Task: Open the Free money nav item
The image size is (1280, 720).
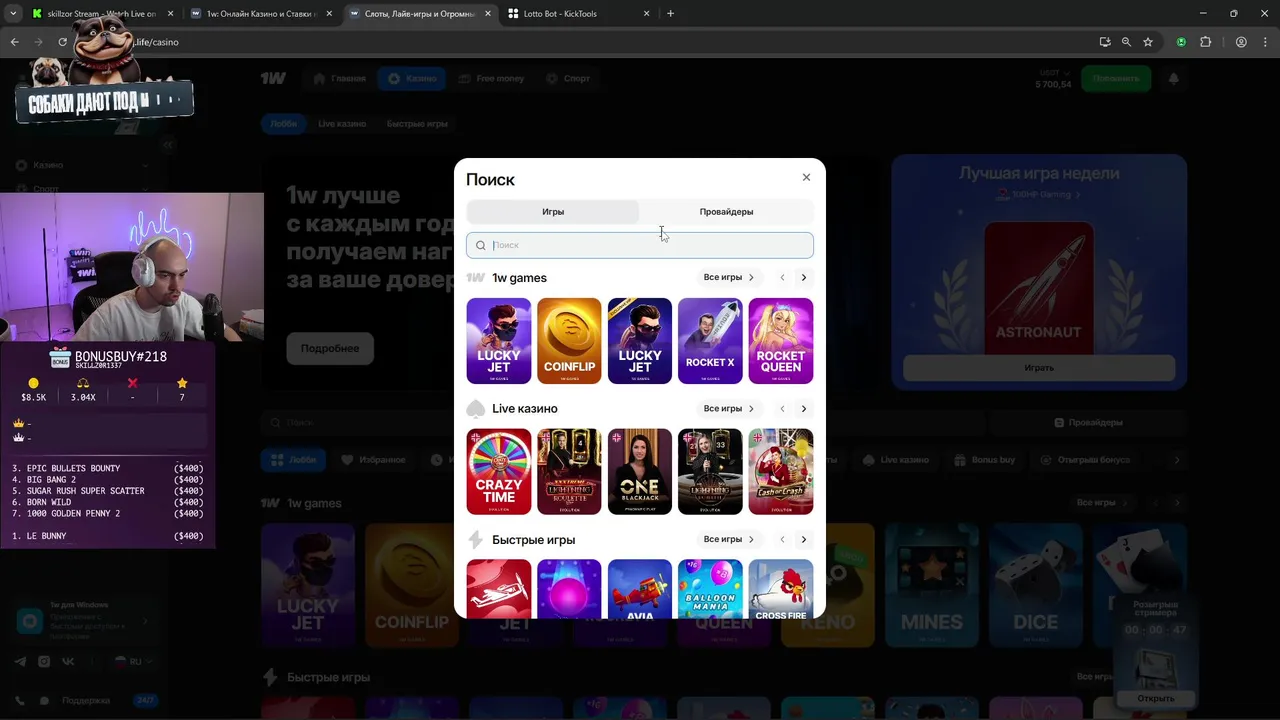Action: [492, 78]
